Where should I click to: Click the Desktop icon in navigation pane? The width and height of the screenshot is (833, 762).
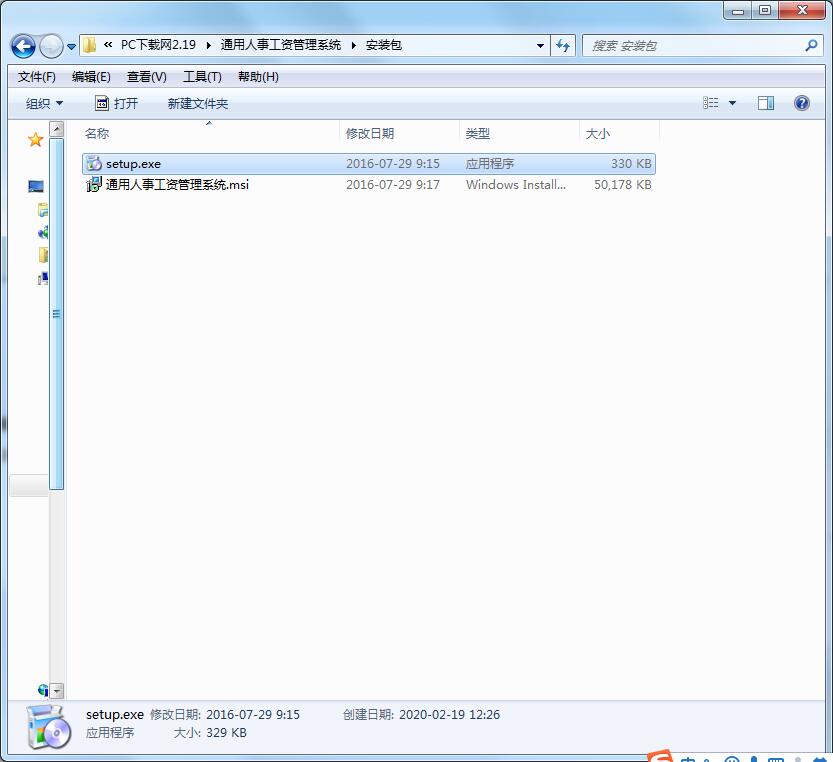point(36,186)
